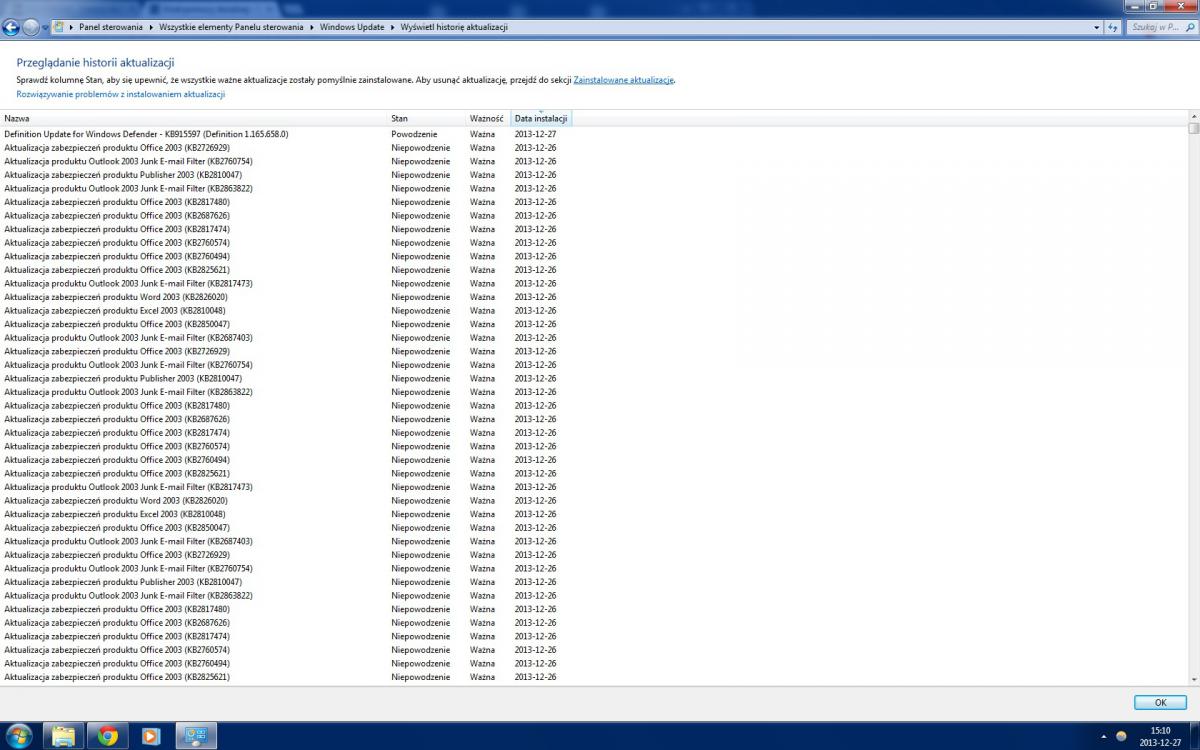Sort the list by 'Stan' column
The width and height of the screenshot is (1200, 750).
point(427,118)
